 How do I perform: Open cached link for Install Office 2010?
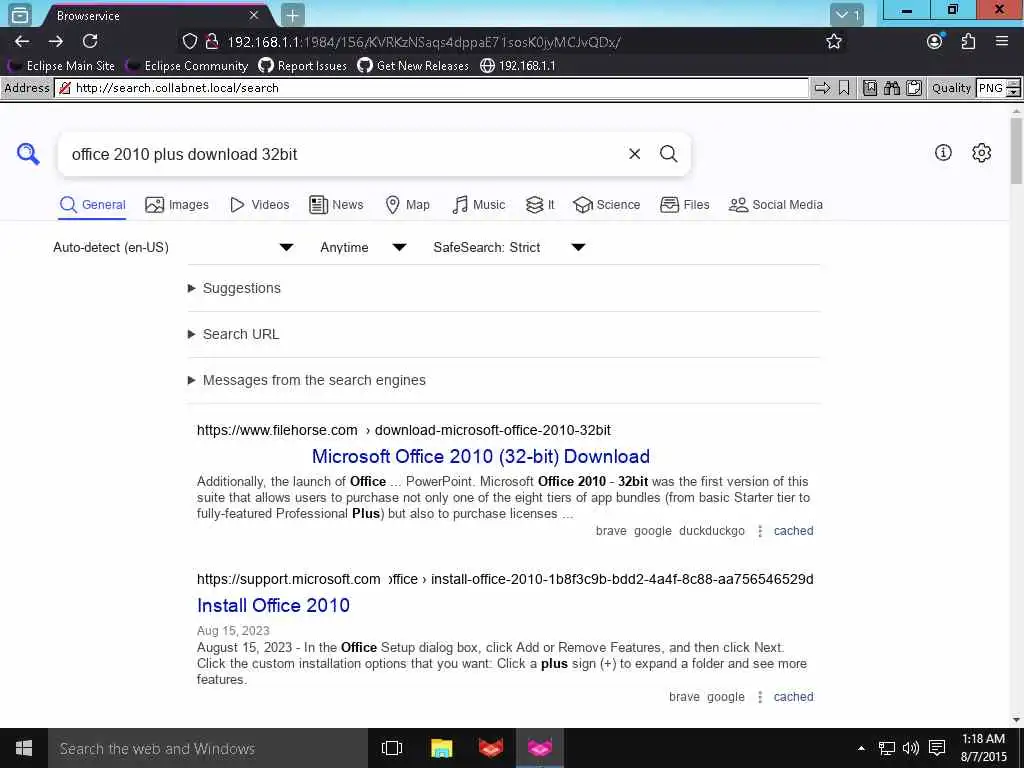pyautogui.click(x=793, y=697)
